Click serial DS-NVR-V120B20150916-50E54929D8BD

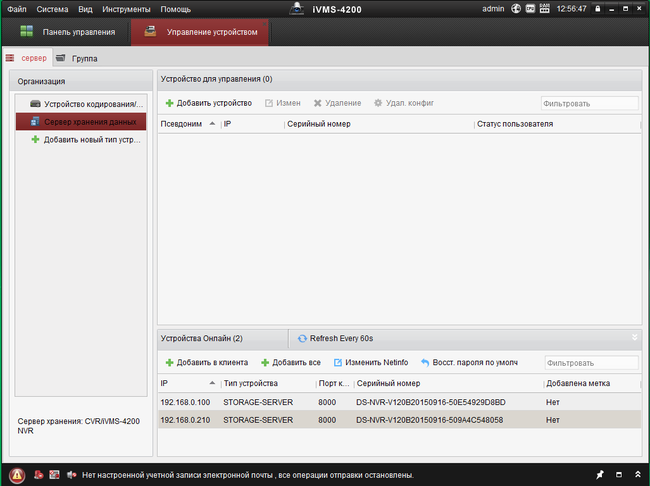(431, 402)
